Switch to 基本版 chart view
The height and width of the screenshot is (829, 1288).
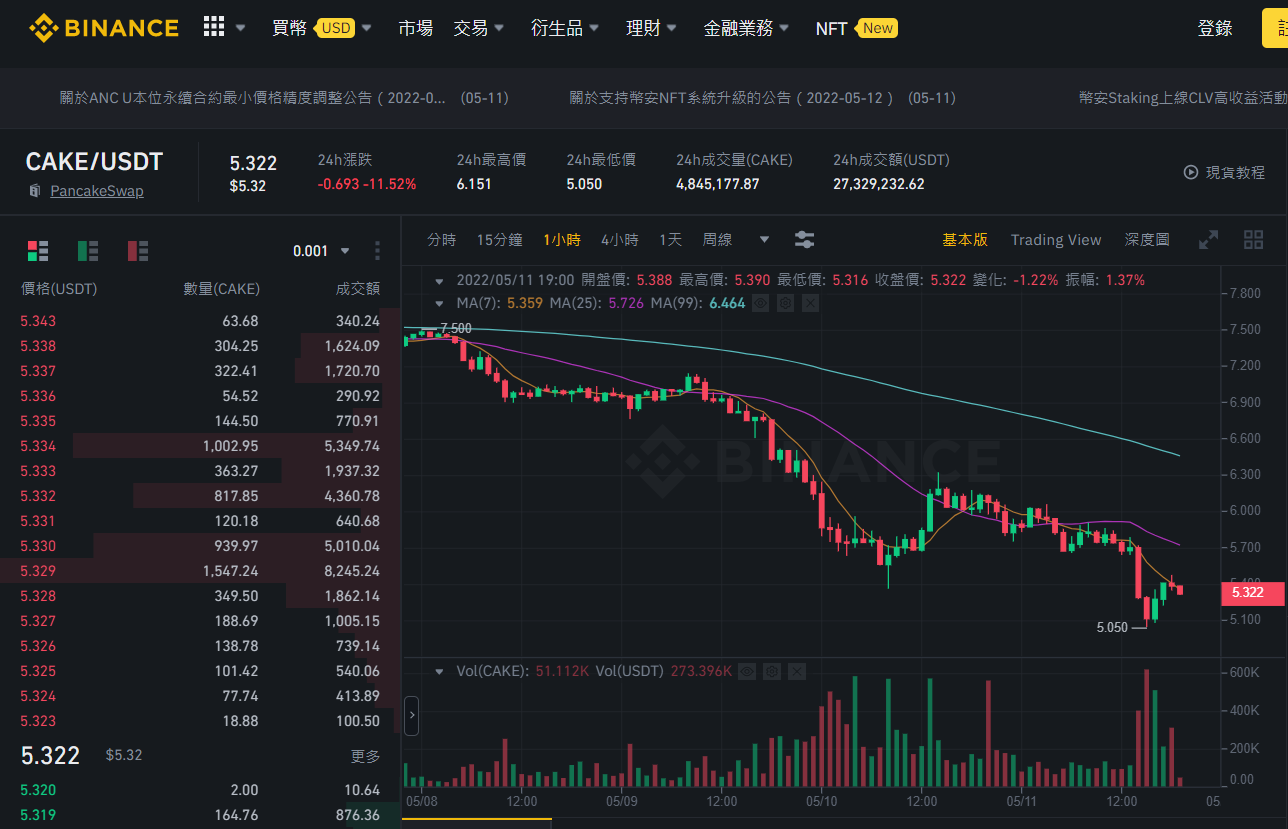tap(965, 240)
